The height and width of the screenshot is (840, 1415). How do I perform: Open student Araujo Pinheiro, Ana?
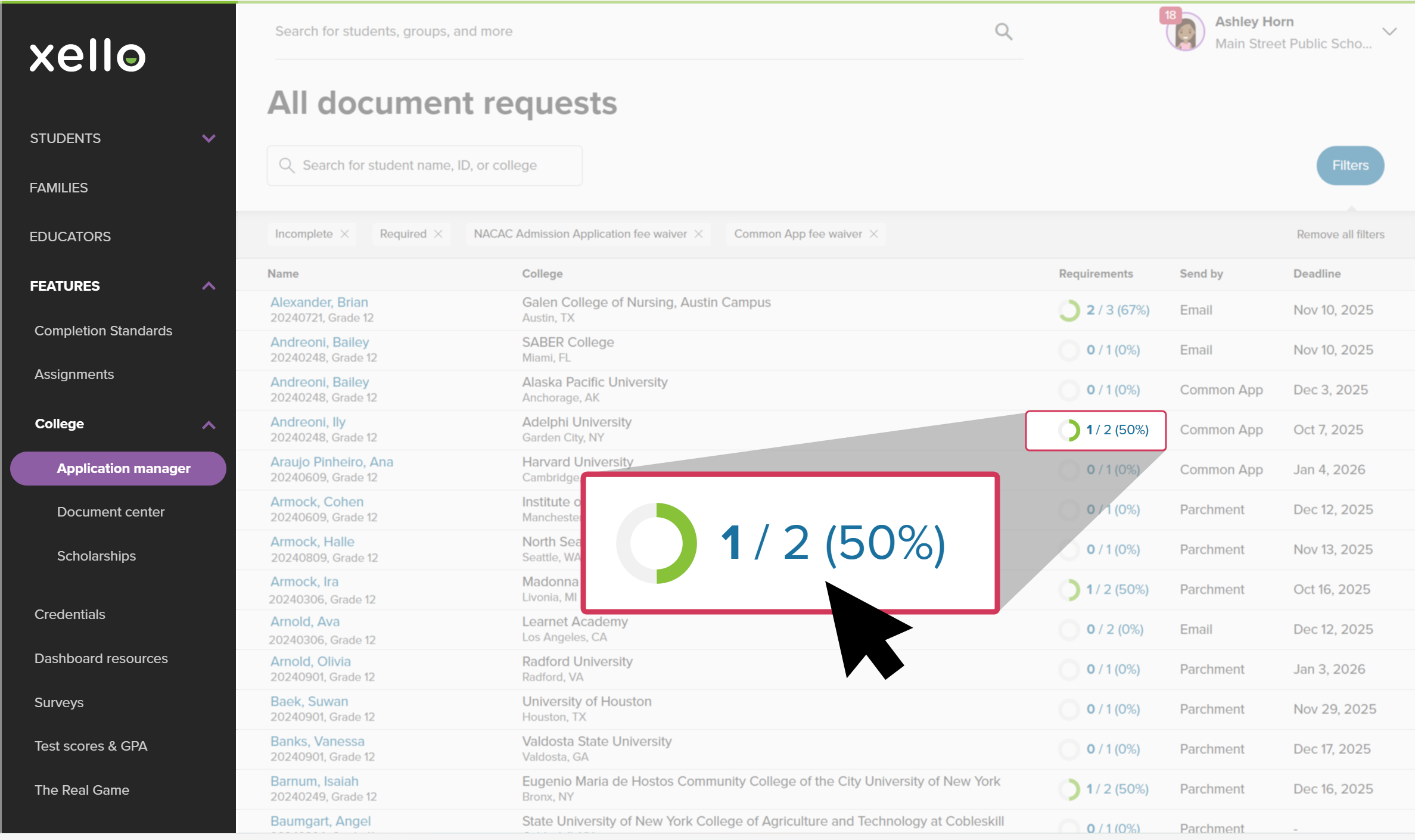(x=332, y=462)
